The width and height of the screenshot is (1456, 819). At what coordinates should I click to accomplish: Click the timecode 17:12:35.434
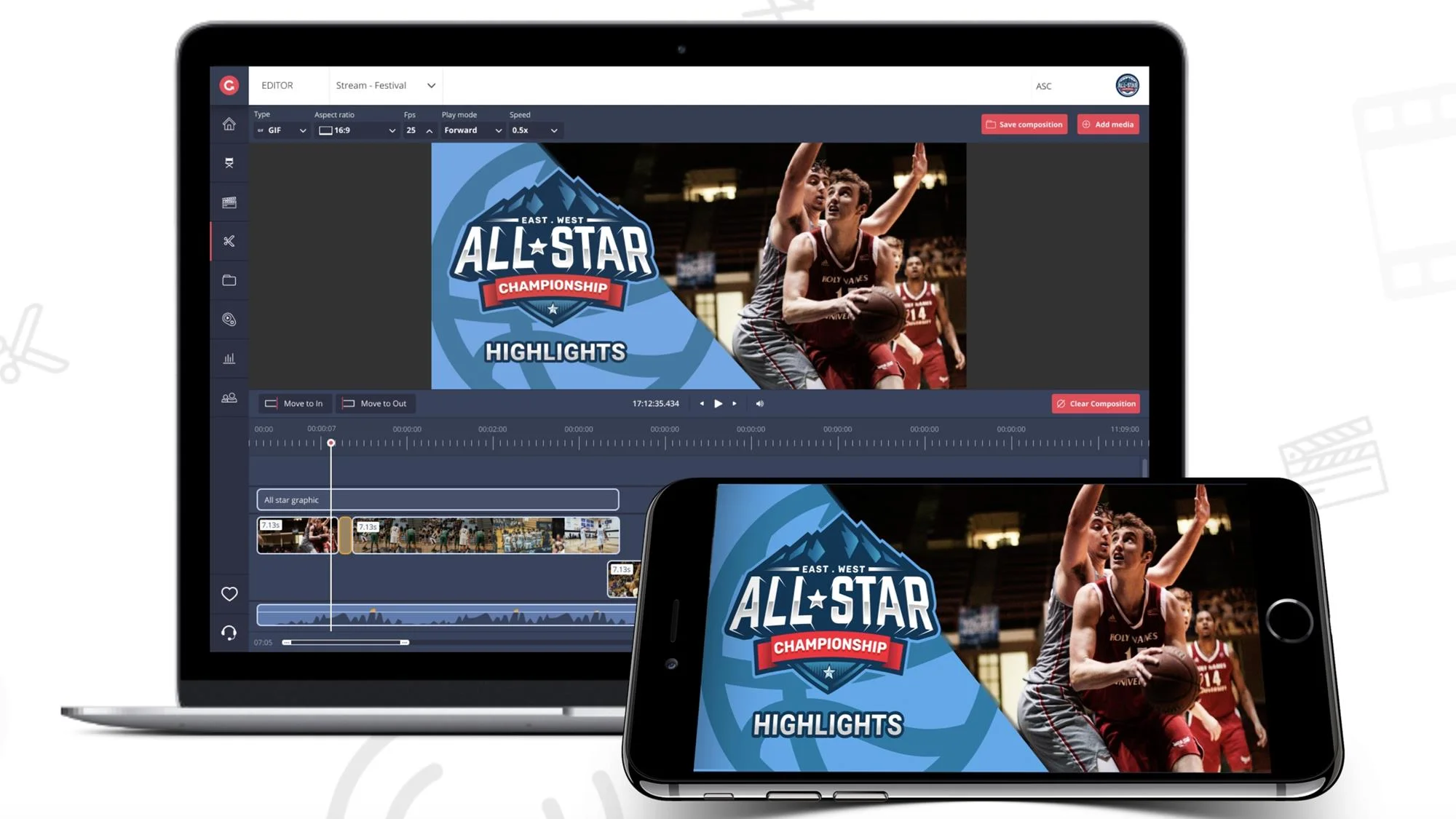coord(655,403)
